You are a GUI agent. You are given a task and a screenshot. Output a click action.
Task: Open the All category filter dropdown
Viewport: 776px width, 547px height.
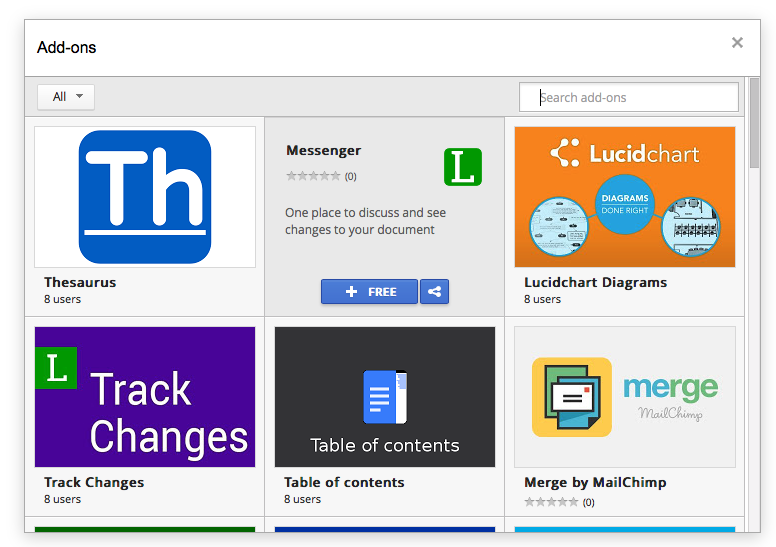click(66, 97)
